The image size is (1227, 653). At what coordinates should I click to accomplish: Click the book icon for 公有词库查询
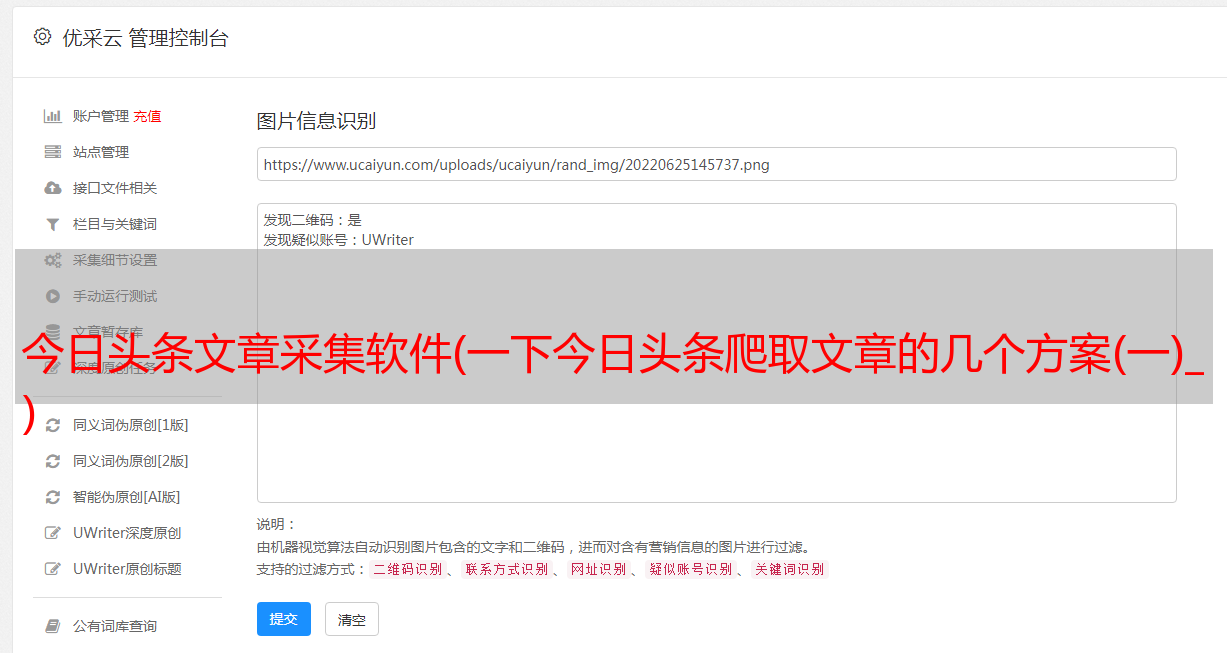[x=53, y=626]
